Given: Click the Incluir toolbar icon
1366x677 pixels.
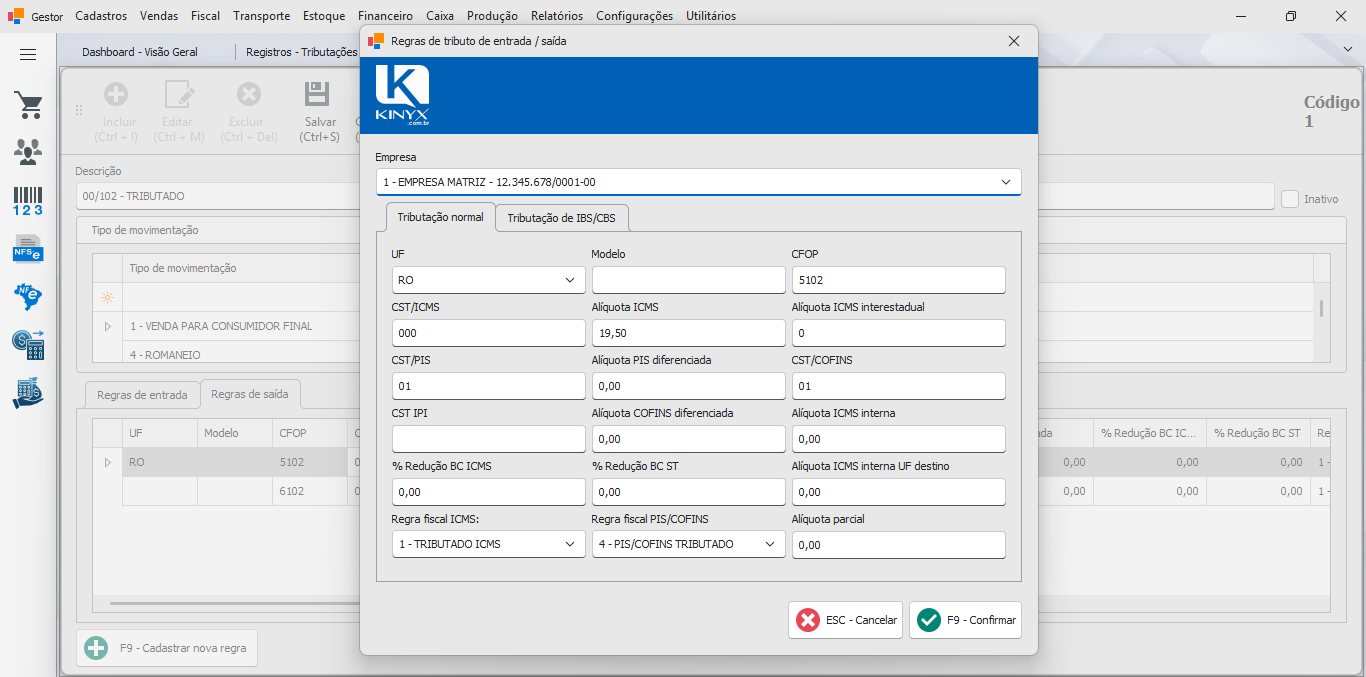Looking at the screenshot, I should pos(116,95).
